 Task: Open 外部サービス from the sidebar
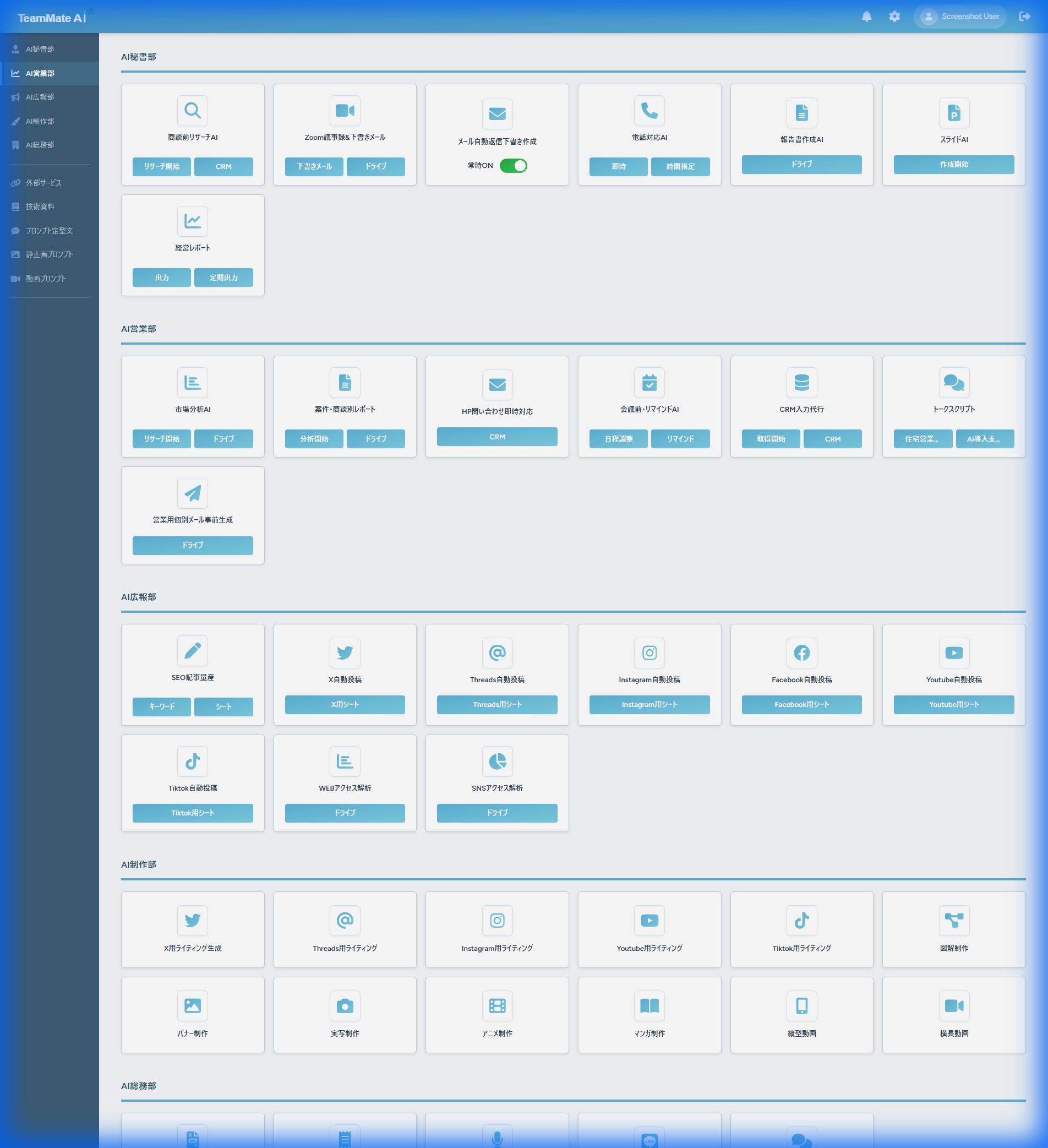pos(41,183)
